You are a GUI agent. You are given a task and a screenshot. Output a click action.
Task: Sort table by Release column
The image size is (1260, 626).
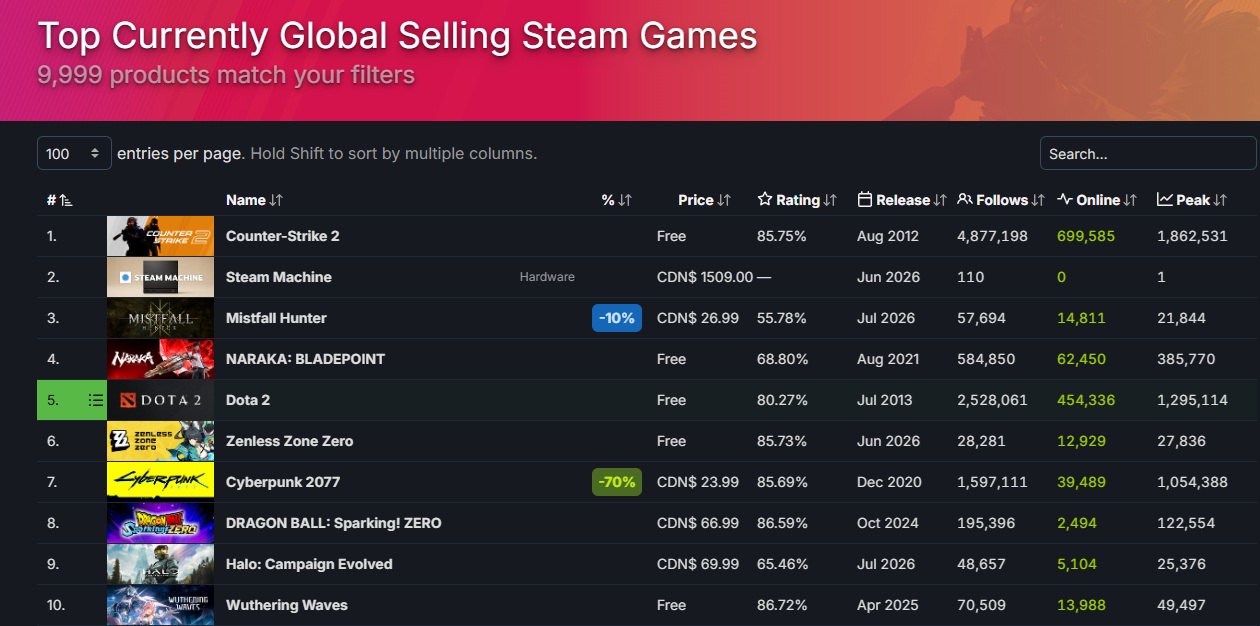(902, 200)
